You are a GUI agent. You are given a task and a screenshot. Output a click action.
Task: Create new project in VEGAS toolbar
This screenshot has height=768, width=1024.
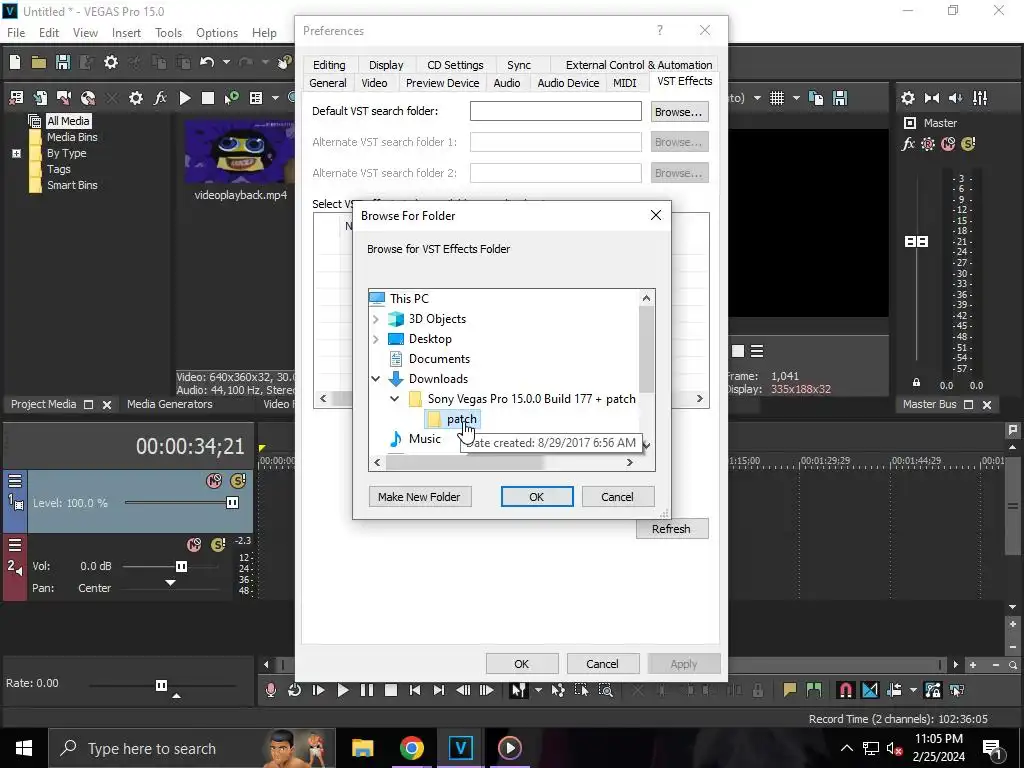coord(15,62)
